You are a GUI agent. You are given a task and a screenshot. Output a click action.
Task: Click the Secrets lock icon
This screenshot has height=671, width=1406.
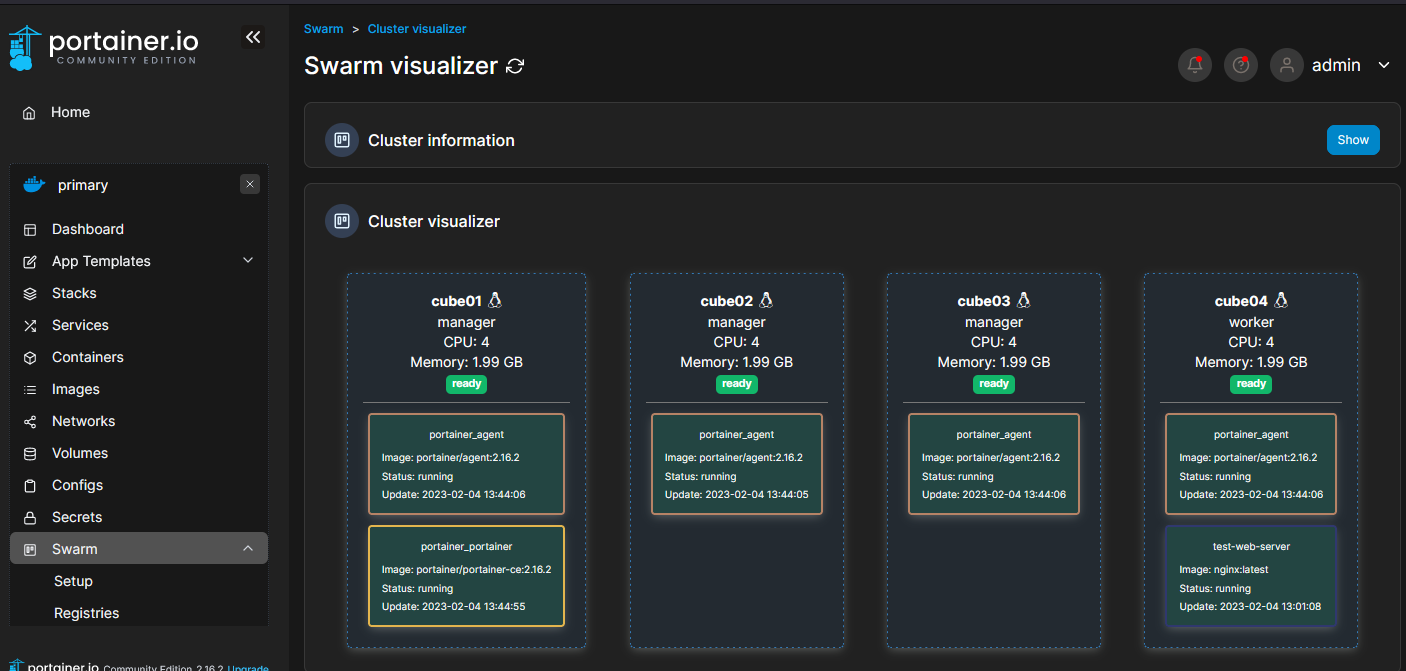pos(30,517)
